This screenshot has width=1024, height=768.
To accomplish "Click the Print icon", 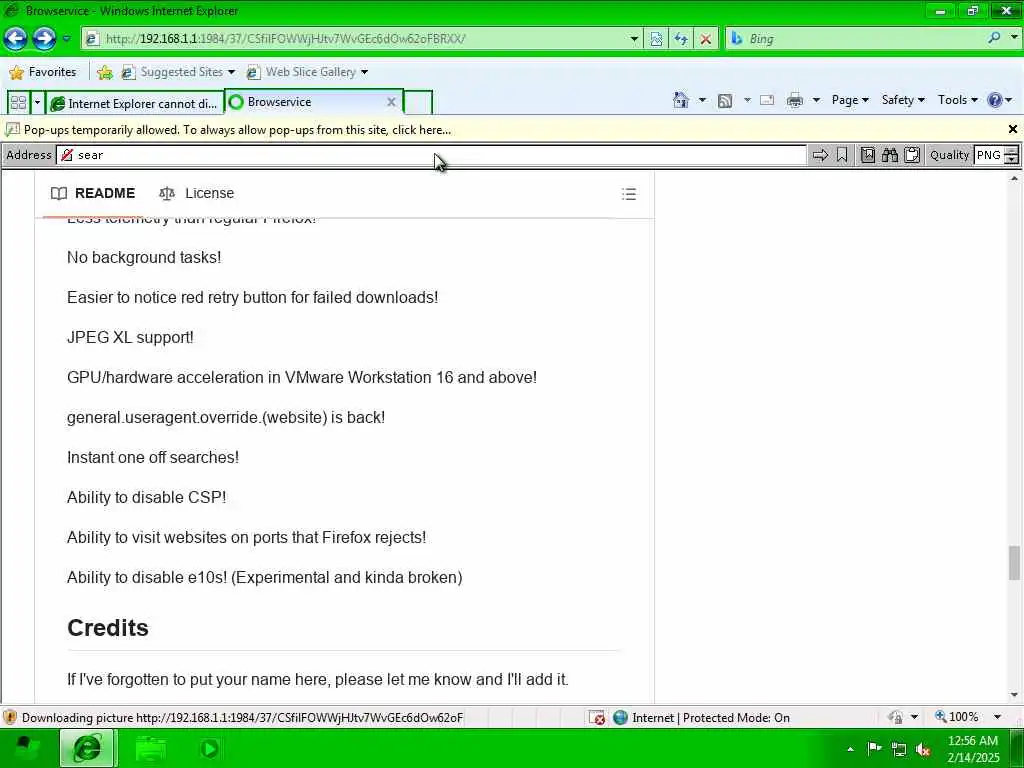I will tap(794, 100).
